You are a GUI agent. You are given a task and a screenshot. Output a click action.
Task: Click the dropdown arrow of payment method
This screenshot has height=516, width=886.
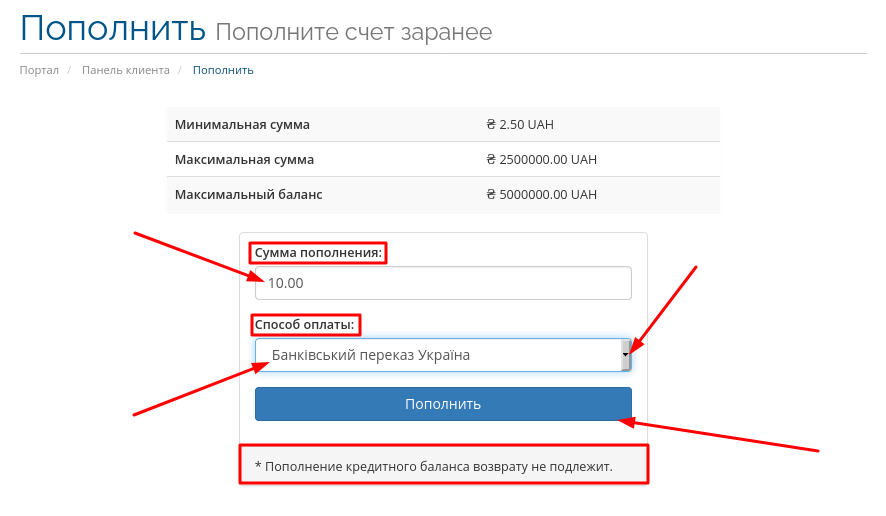tap(625, 354)
